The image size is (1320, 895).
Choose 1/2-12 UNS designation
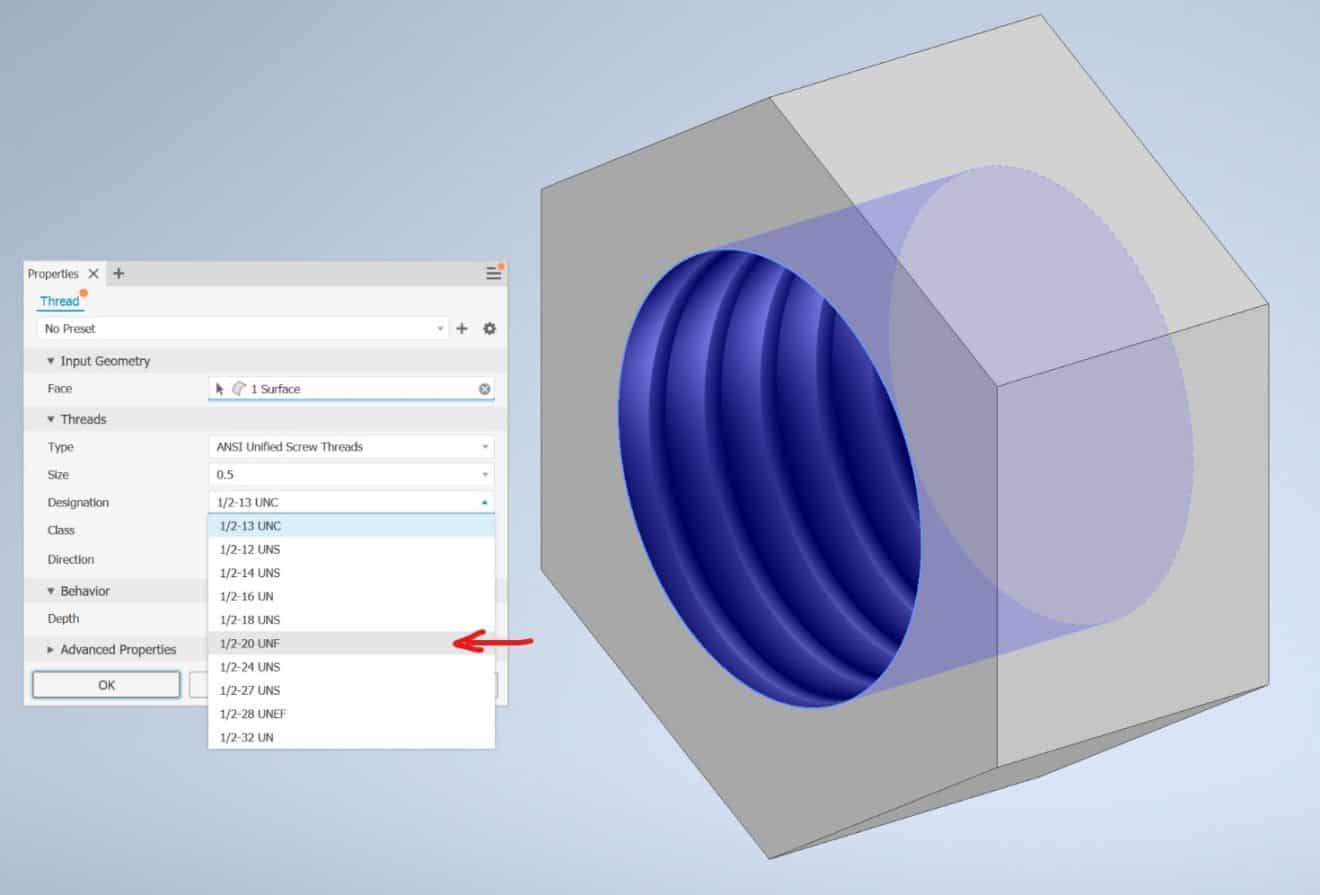(351, 549)
